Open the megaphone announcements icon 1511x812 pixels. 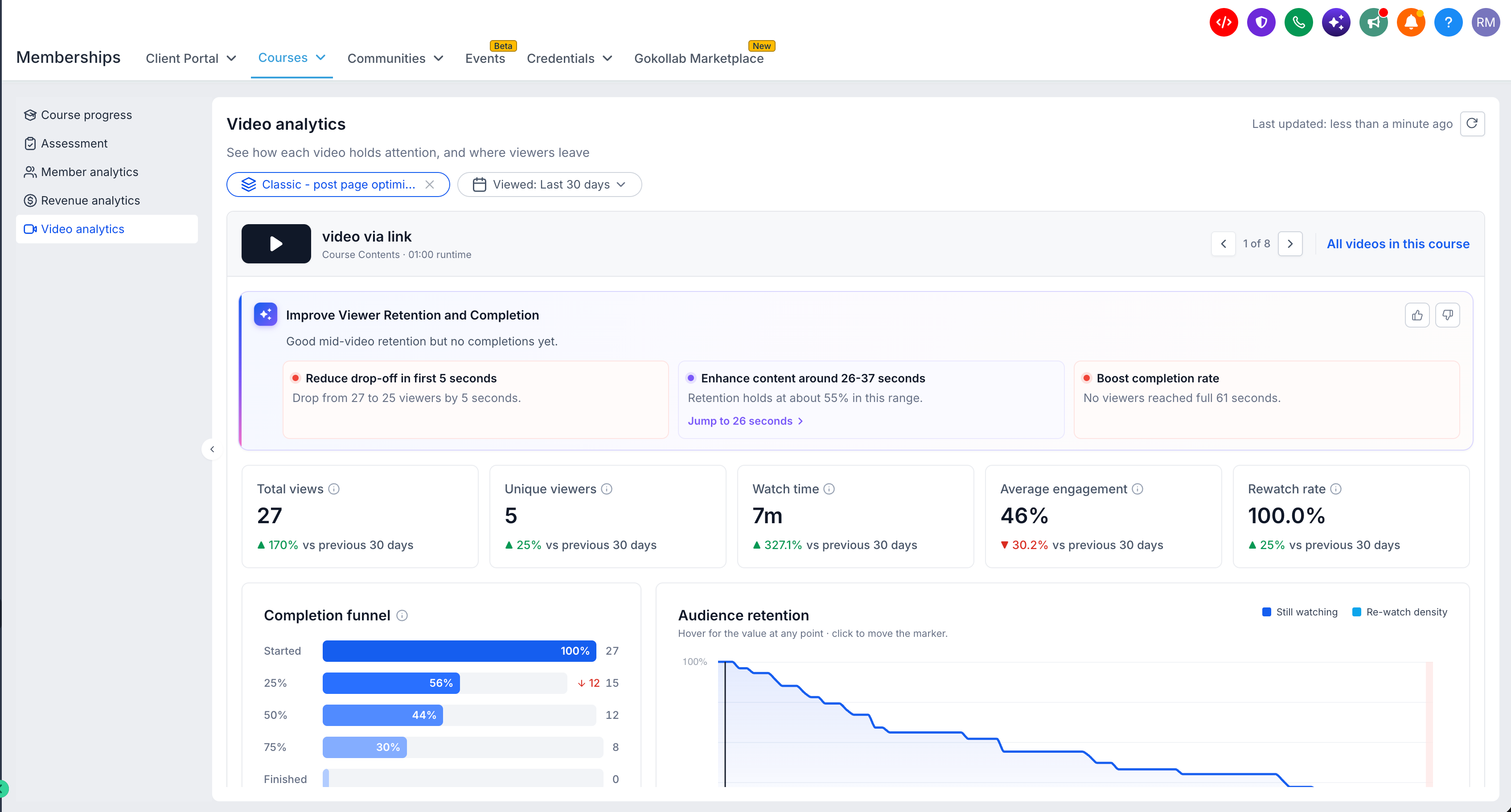tap(1374, 22)
